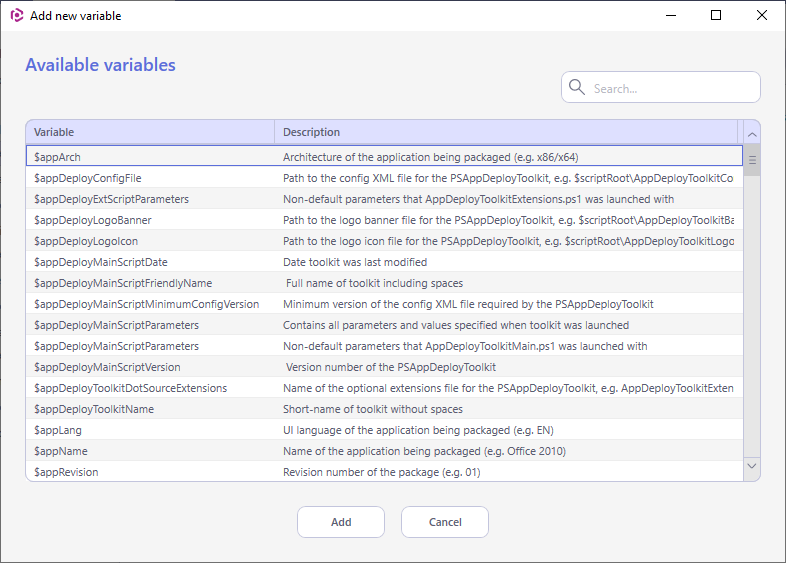Sort by the Variable column header
786x563 pixels.
click(150, 132)
